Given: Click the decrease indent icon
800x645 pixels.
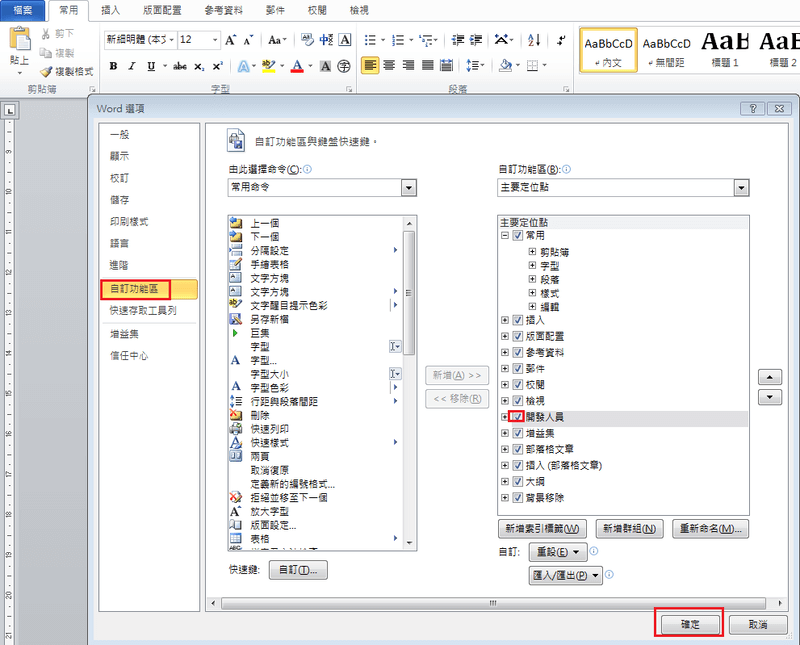Looking at the screenshot, I should pyautogui.click(x=458, y=40).
